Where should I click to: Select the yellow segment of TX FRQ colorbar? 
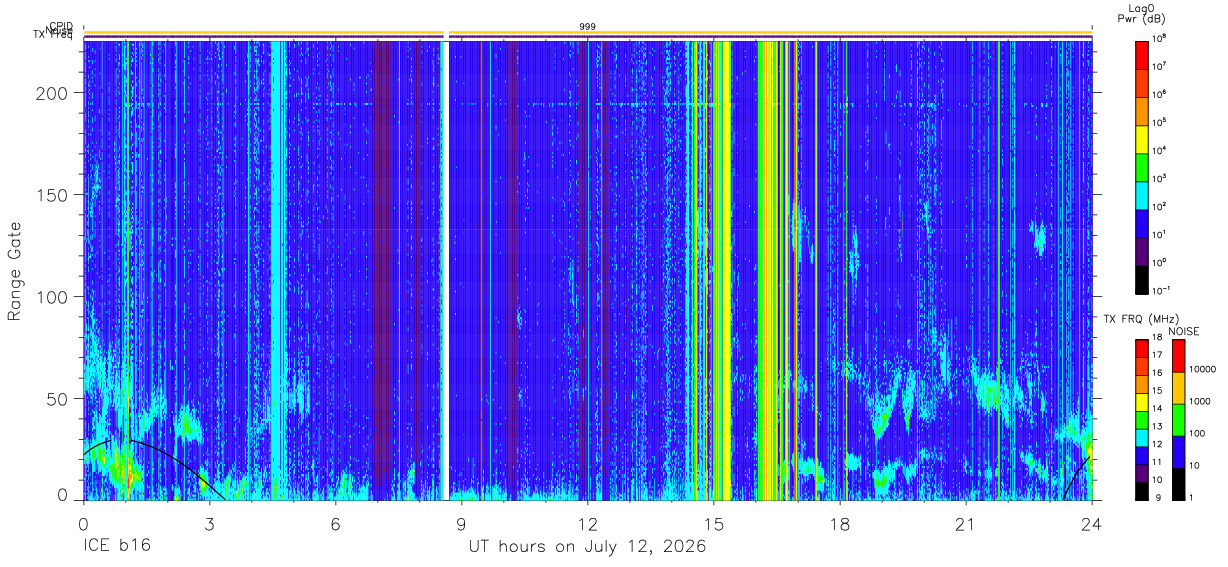[1142, 402]
